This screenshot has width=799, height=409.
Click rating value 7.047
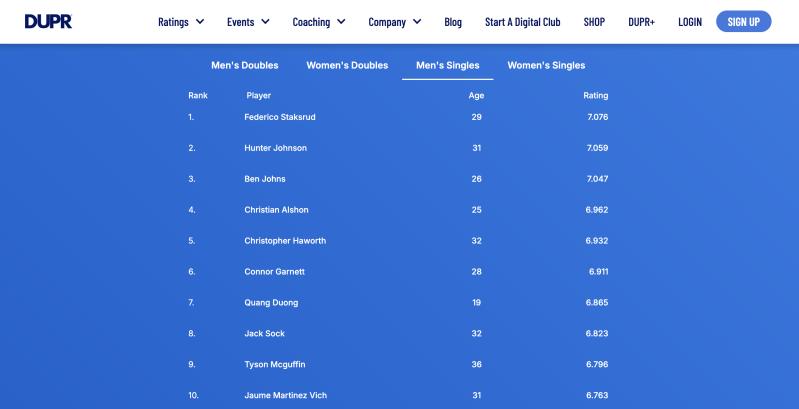(x=597, y=179)
